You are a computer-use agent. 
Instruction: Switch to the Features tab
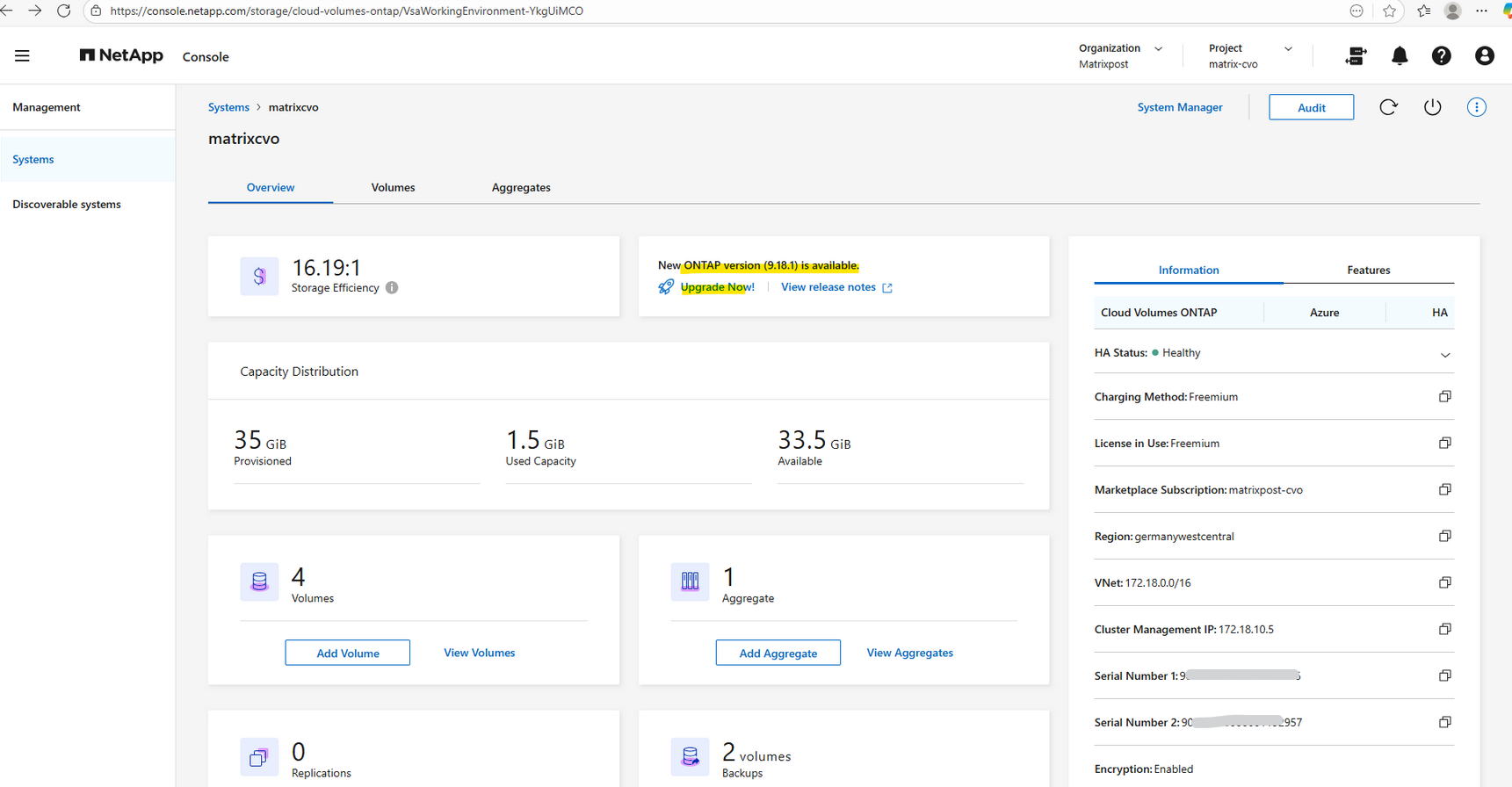(x=1368, y=271)
